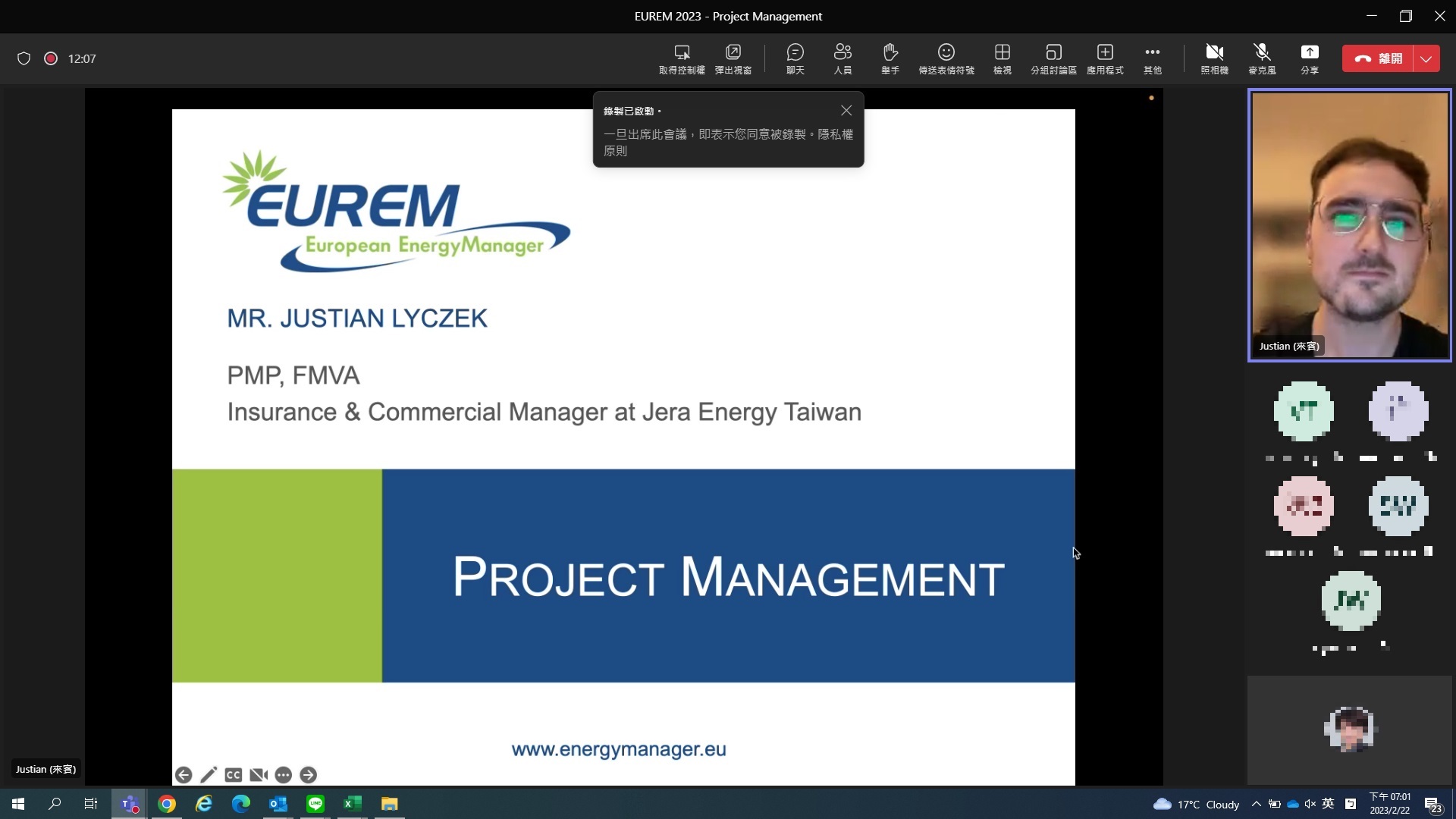
Task: Click the Apps button (應用程式)
Action: click(1105, 58)
